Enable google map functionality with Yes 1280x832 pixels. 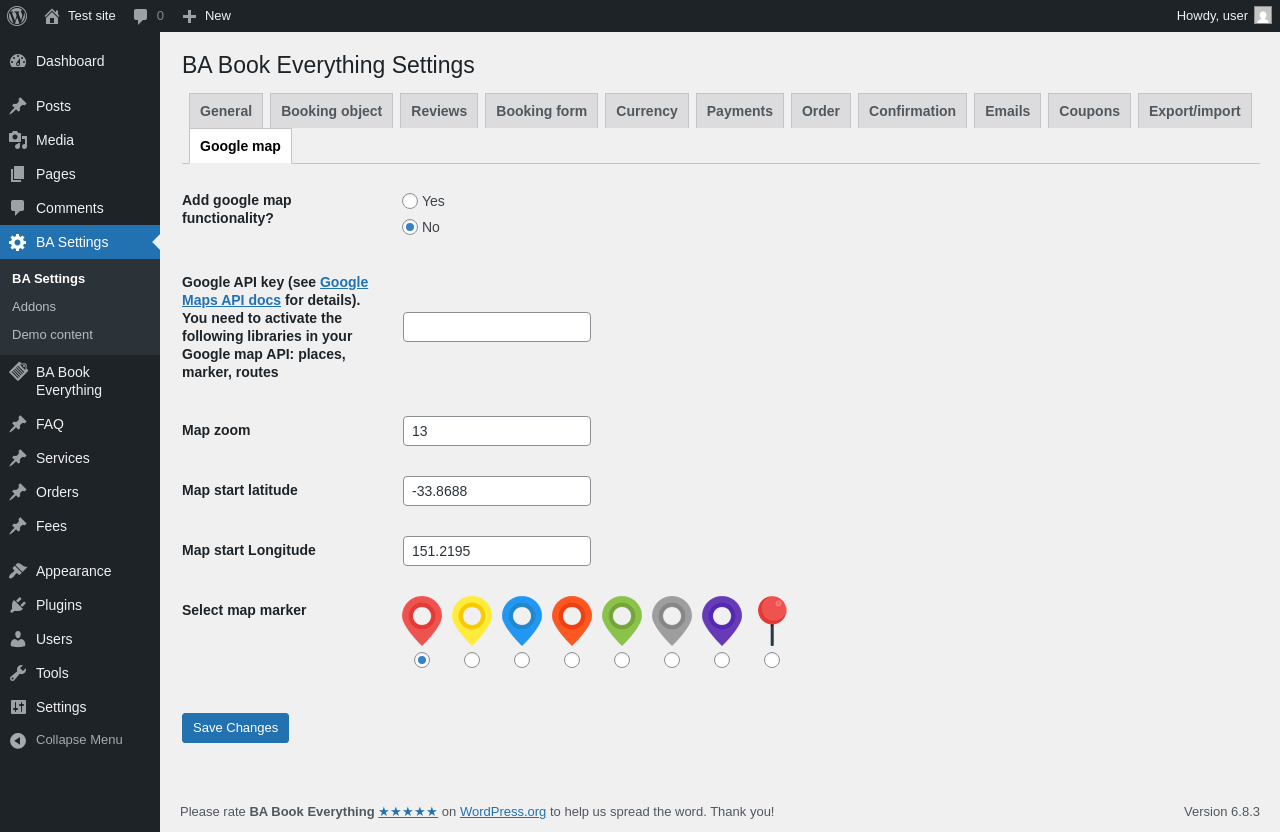(410, 201)
